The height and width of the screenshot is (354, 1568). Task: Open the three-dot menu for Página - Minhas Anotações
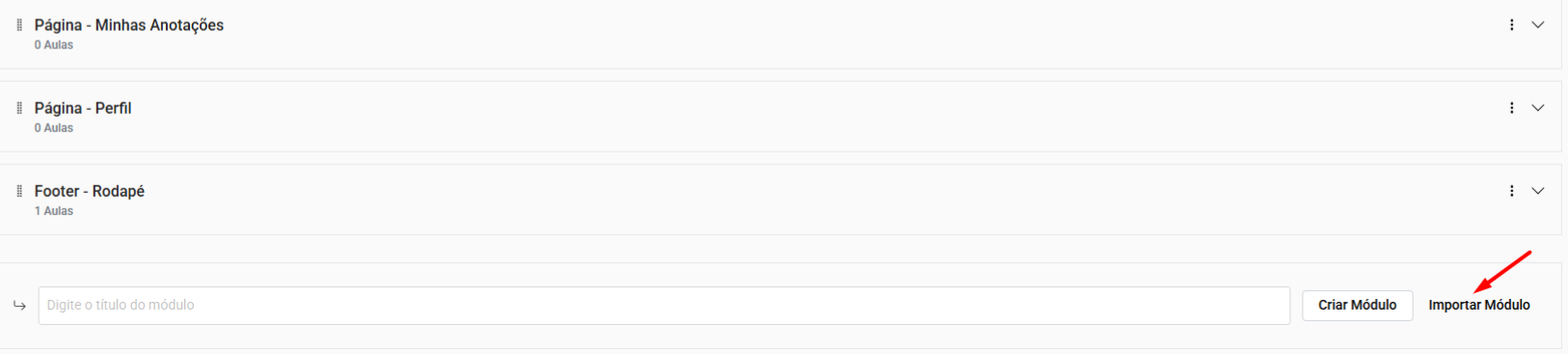coord(1511,25)
